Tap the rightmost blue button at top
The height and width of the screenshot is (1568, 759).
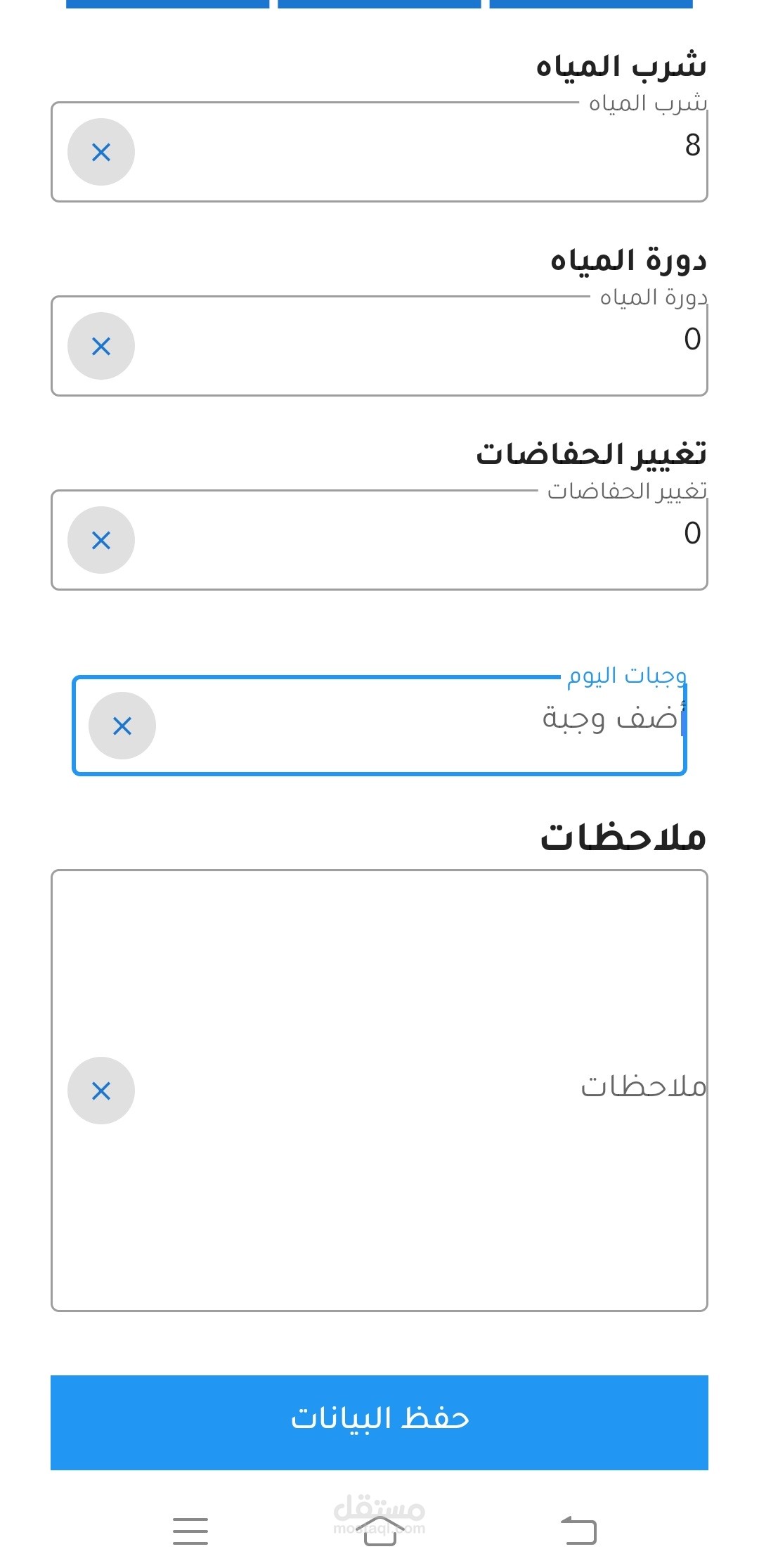point(591,4)
